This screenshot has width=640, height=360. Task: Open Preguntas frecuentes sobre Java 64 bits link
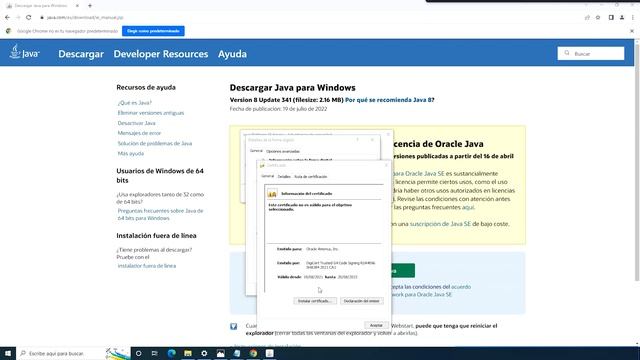(x=160, y=214)
